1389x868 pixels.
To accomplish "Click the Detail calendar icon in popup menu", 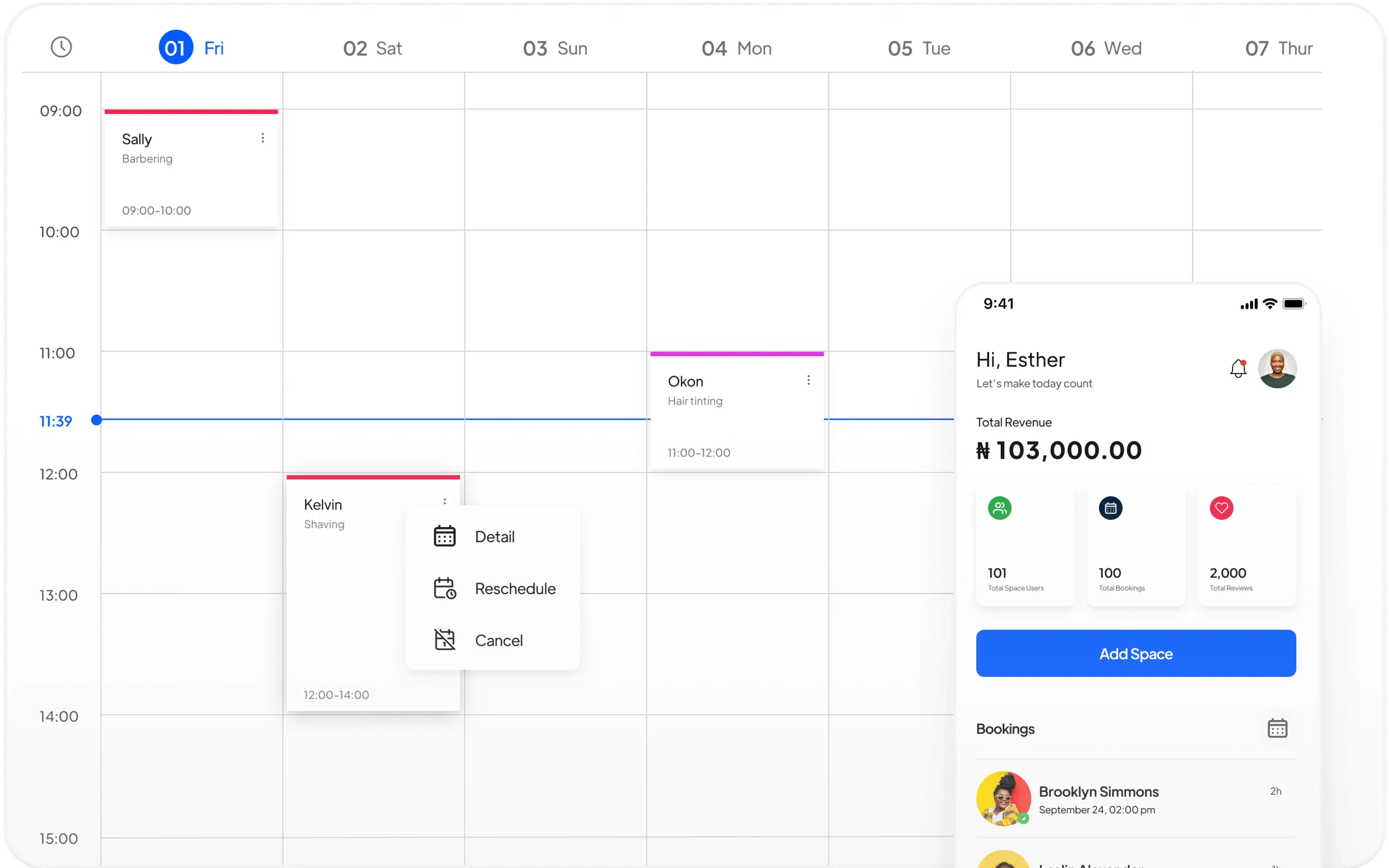I will pos(445,536).
